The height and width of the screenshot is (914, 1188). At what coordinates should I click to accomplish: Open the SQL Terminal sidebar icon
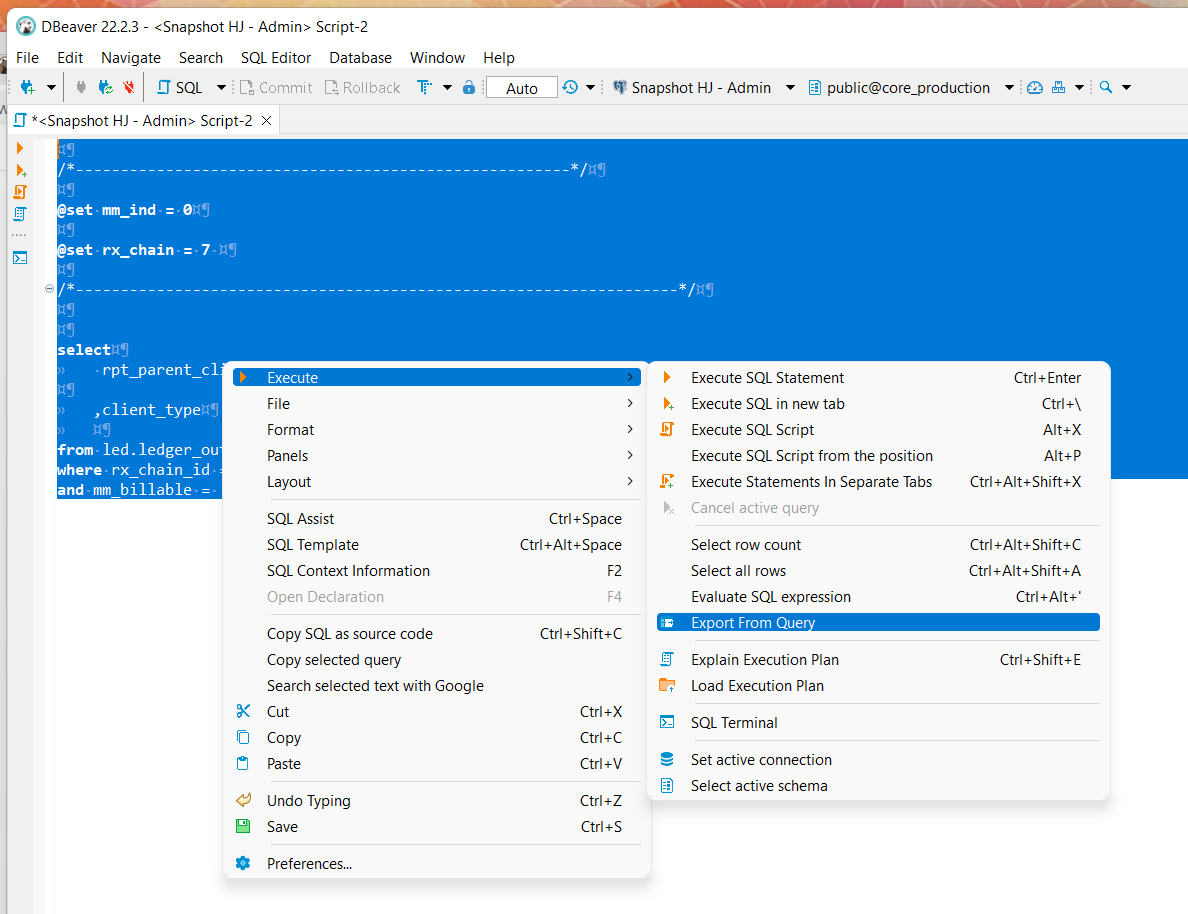(20, 258)
